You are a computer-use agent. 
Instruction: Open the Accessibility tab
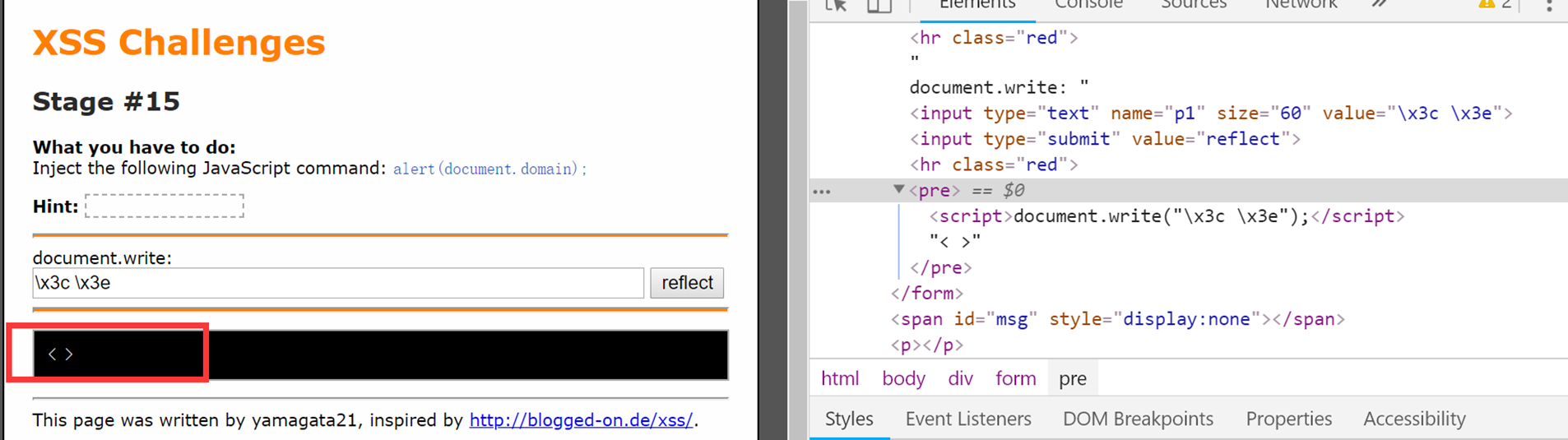1414,419
